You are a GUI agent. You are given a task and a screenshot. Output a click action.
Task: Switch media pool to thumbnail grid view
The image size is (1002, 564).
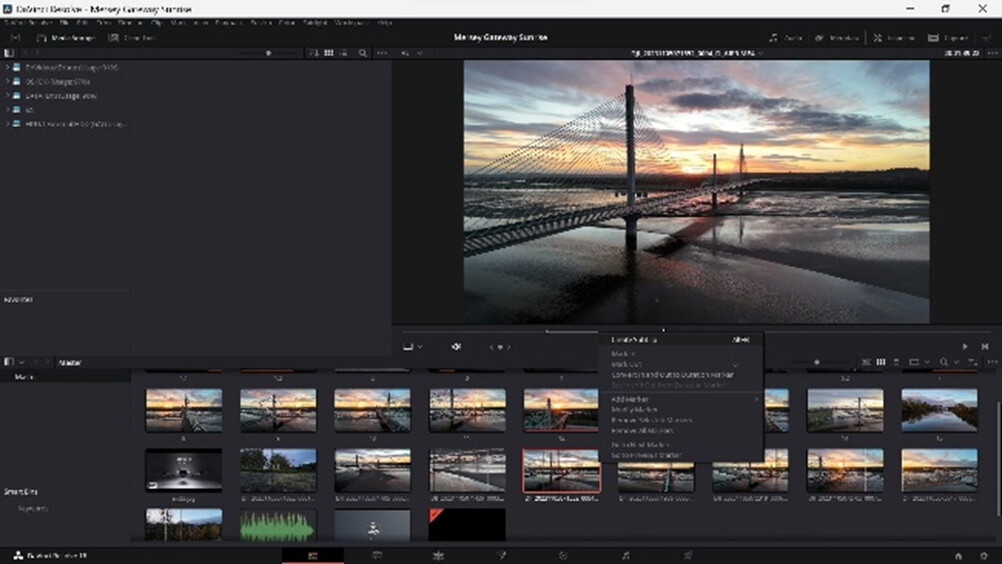pyautogui.click(x=880, y=362)
